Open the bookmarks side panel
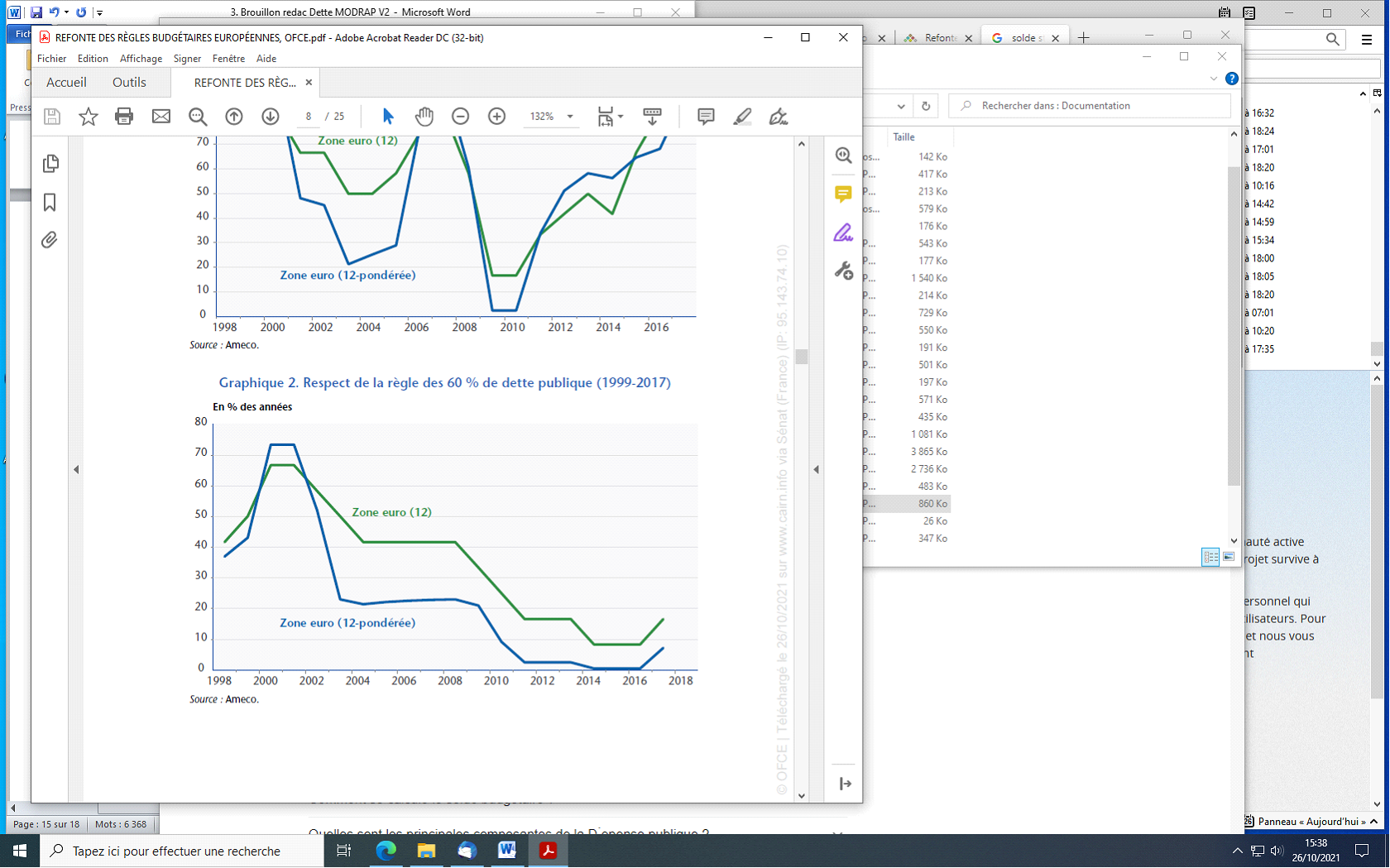Viewport: 1390px width, 868px height. coord(50,203)
